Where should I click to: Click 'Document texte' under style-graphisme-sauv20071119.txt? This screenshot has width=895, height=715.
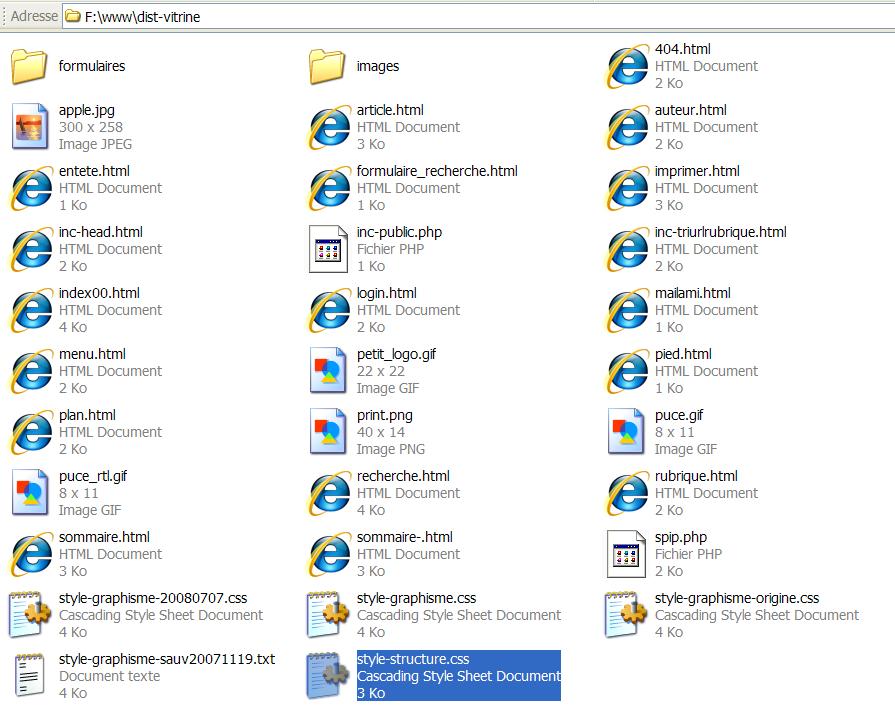click(110, 676)
